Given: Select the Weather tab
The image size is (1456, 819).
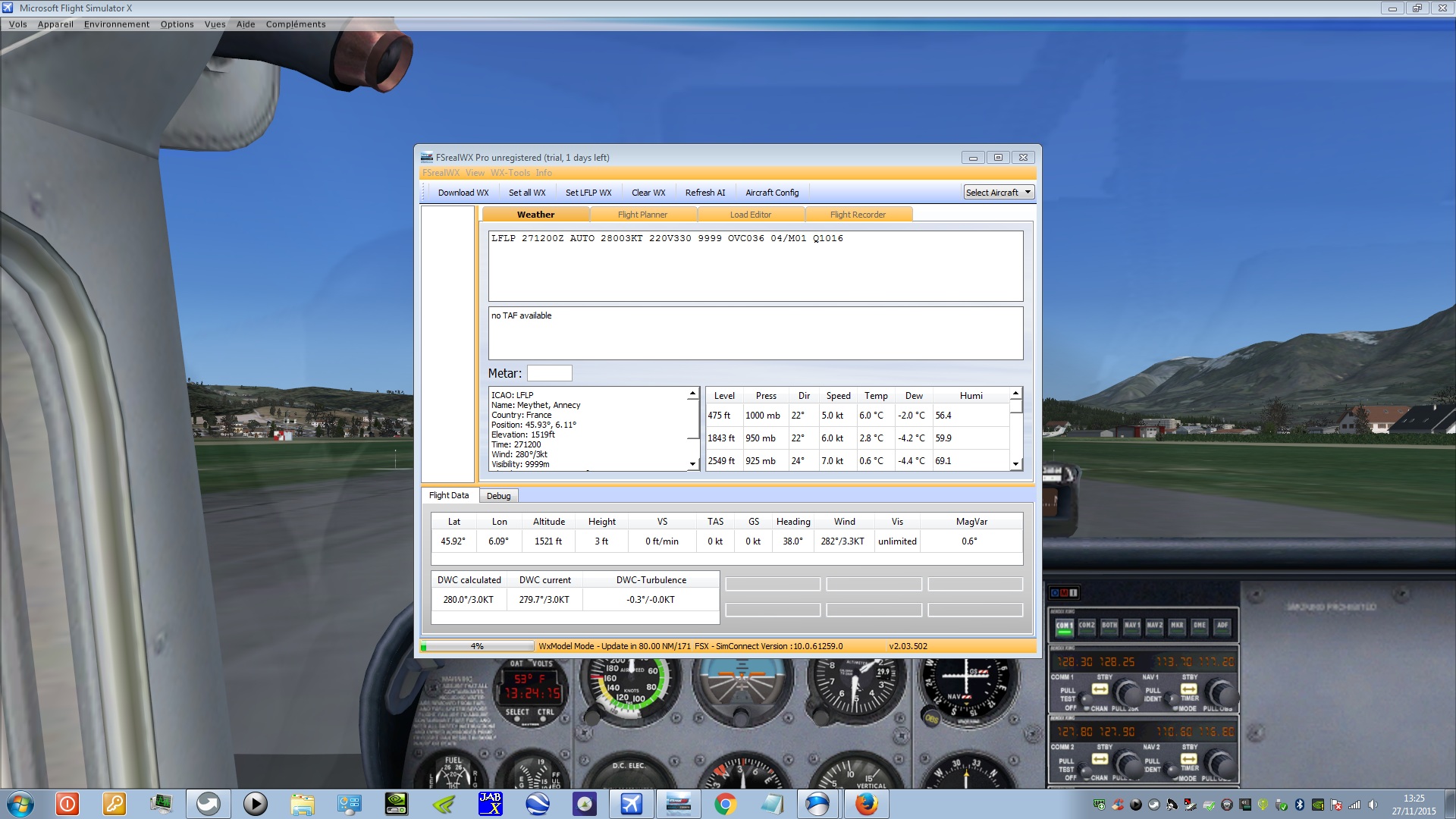Looking at the screenshot, I should [x=535, y=215].
